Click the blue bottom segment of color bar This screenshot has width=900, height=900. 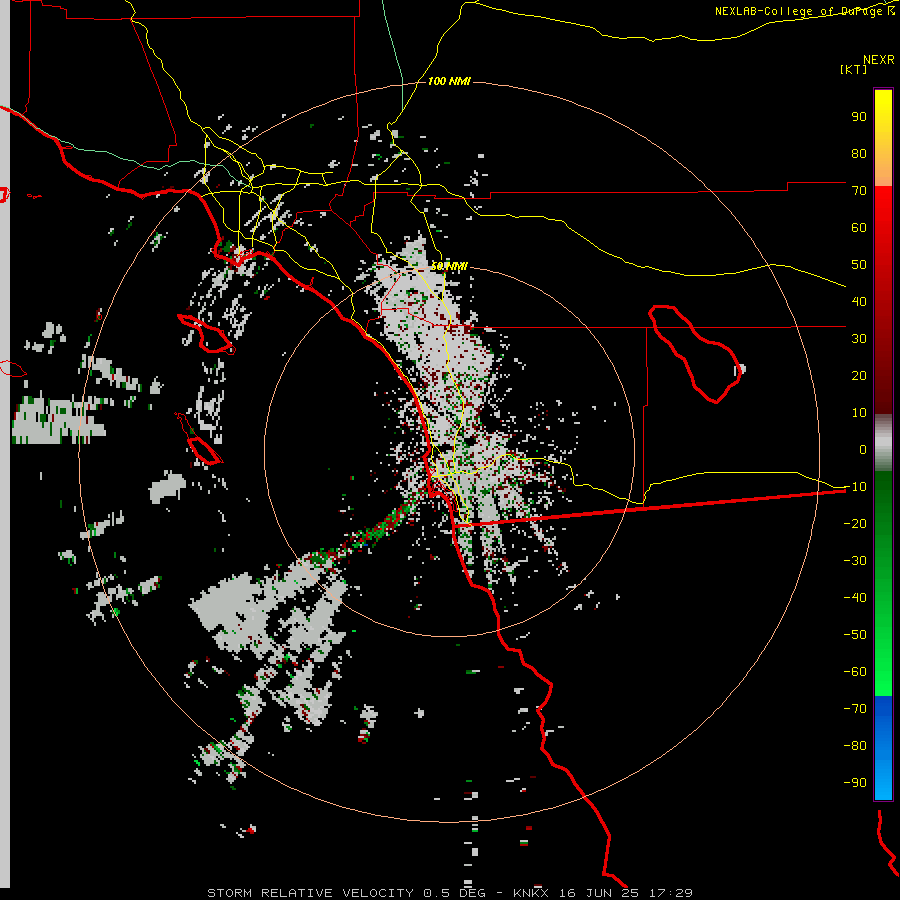(x=883, y=748)
